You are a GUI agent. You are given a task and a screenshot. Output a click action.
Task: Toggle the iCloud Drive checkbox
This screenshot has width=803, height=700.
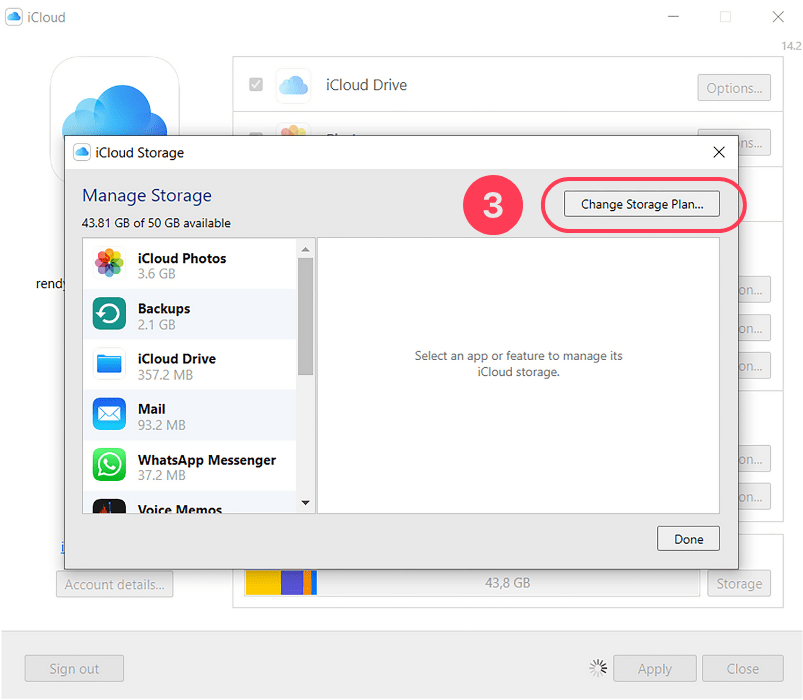click(x=256, y=85)
